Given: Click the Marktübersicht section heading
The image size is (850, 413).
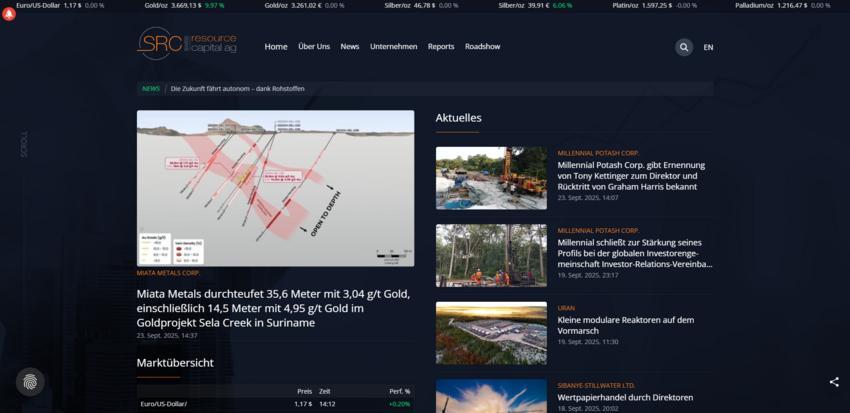Looking at the screenshot, I should (175, 363).
